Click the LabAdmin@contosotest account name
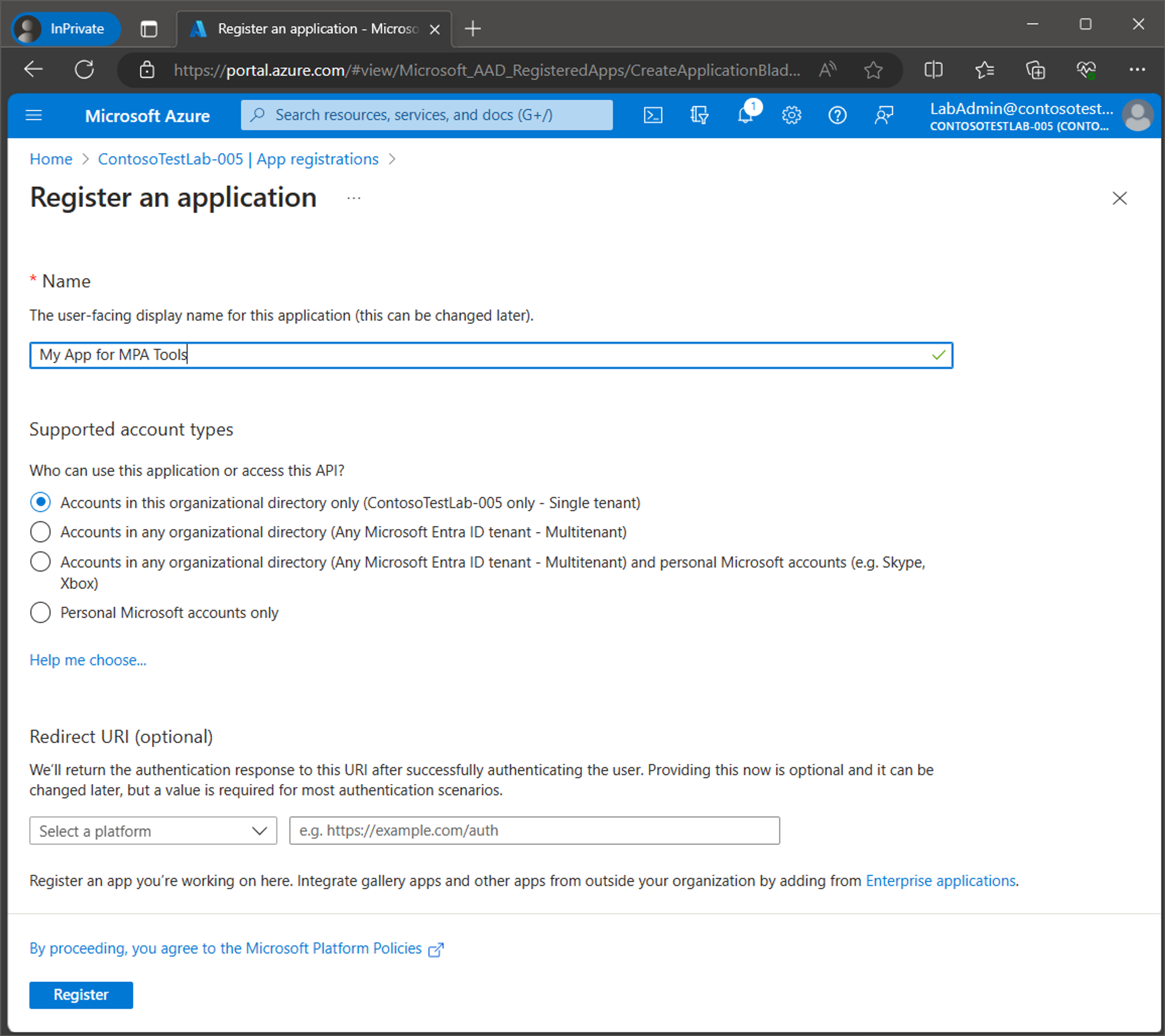 tap(1021, 108)
